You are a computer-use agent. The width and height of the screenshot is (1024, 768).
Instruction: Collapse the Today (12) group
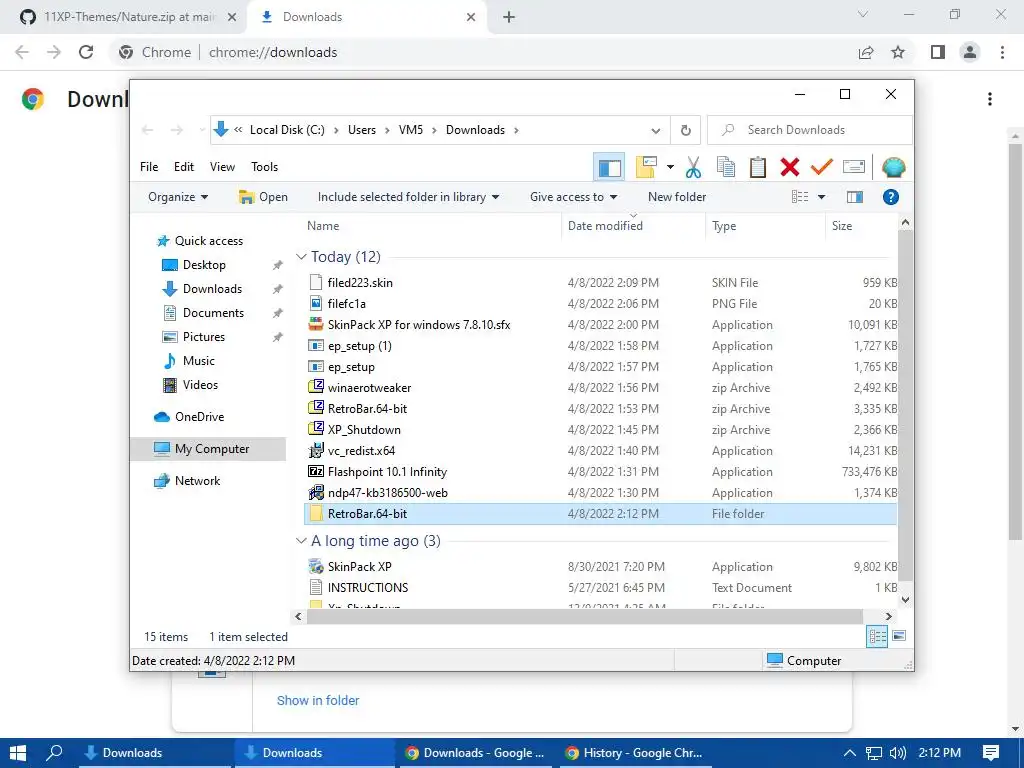(301, 257)
